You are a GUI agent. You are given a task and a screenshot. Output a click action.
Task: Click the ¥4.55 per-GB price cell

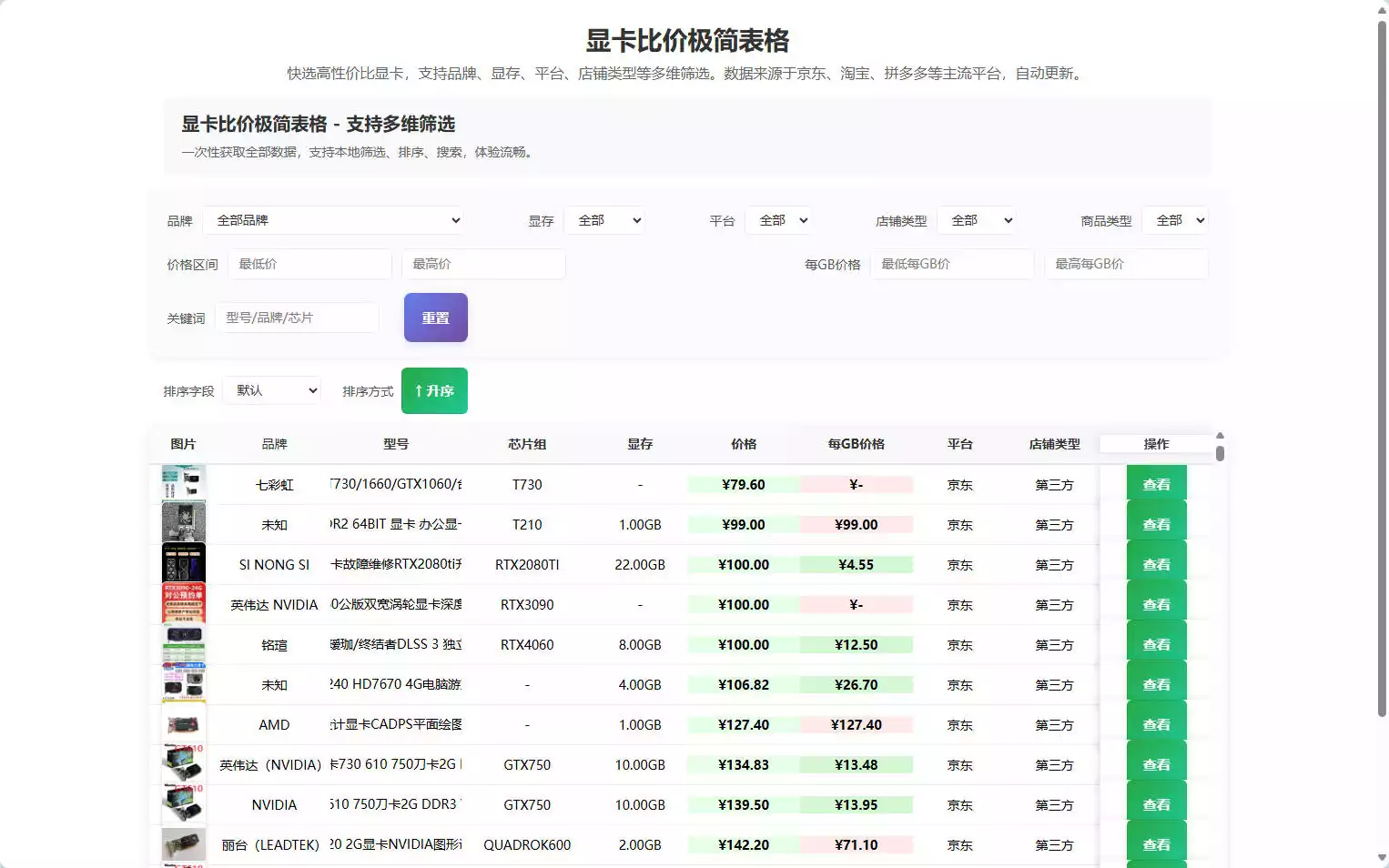coord(857,565)
